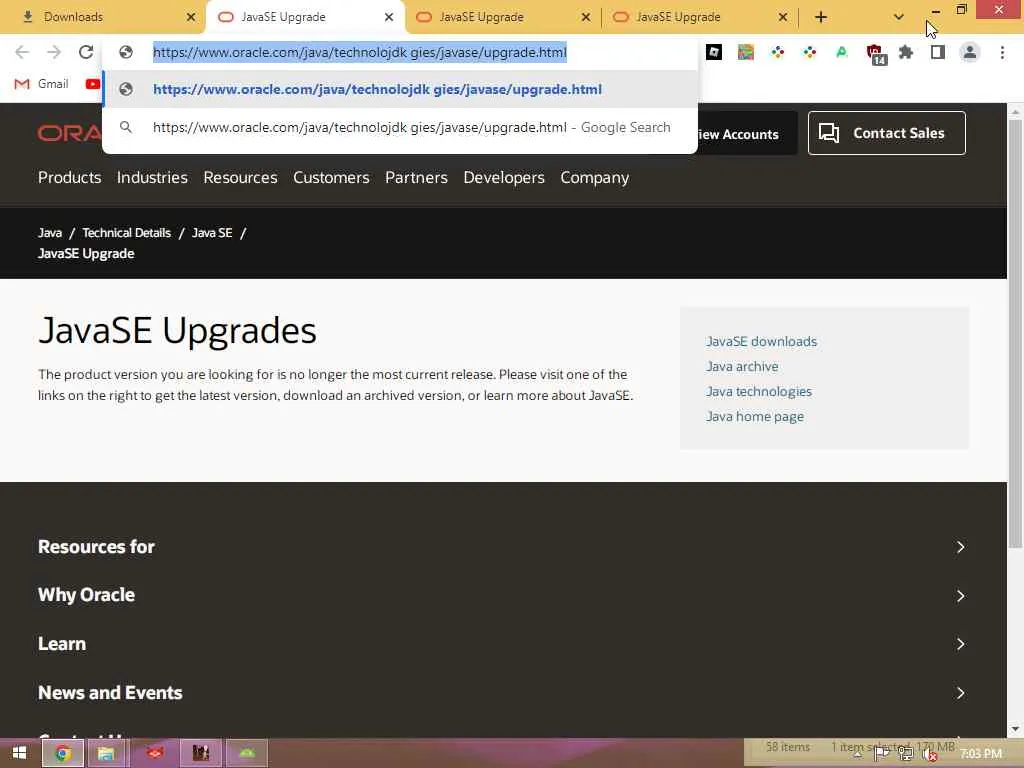Open the Products menu

[69, 178]
